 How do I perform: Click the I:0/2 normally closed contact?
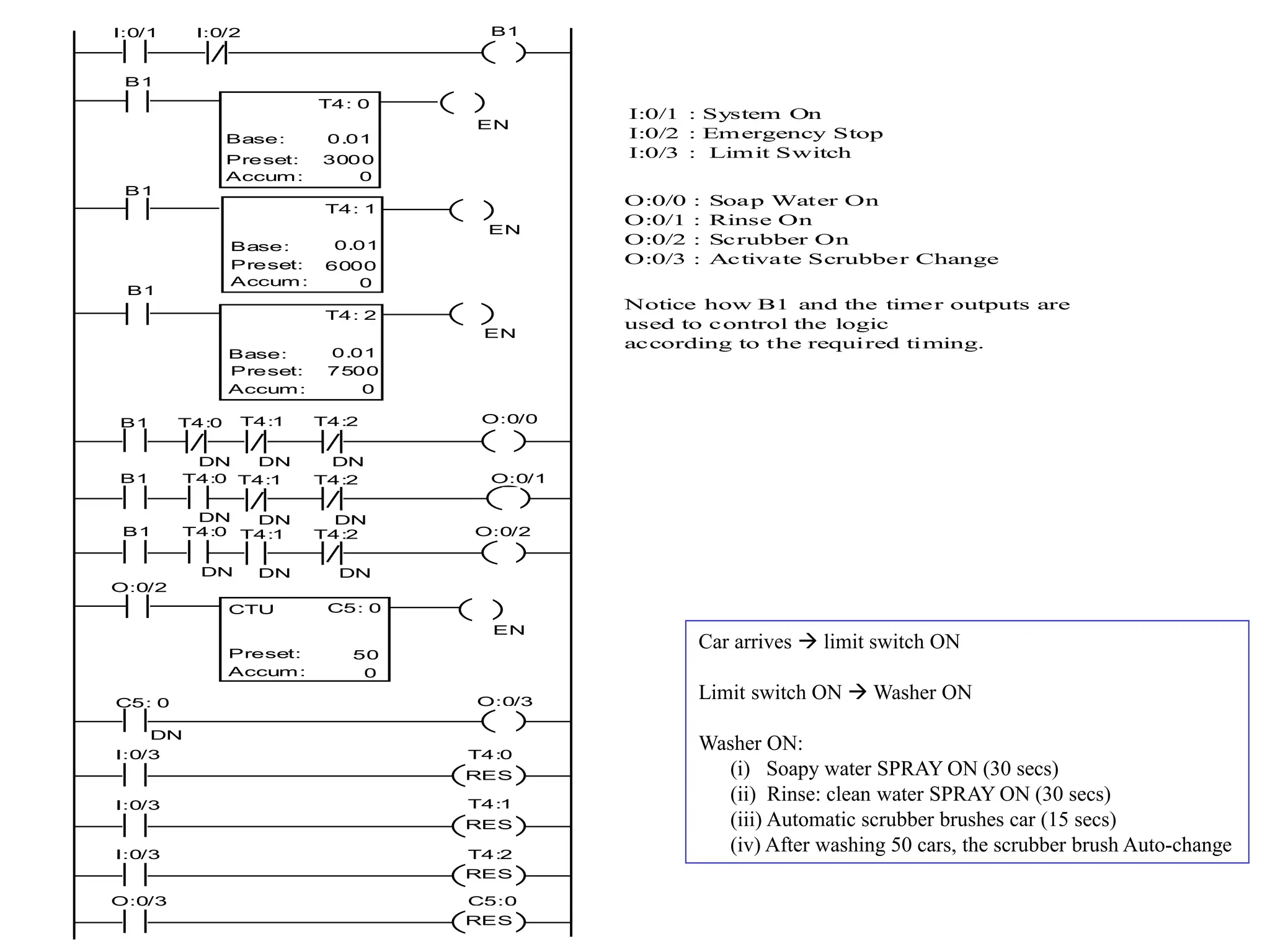(x=216, y=53)
